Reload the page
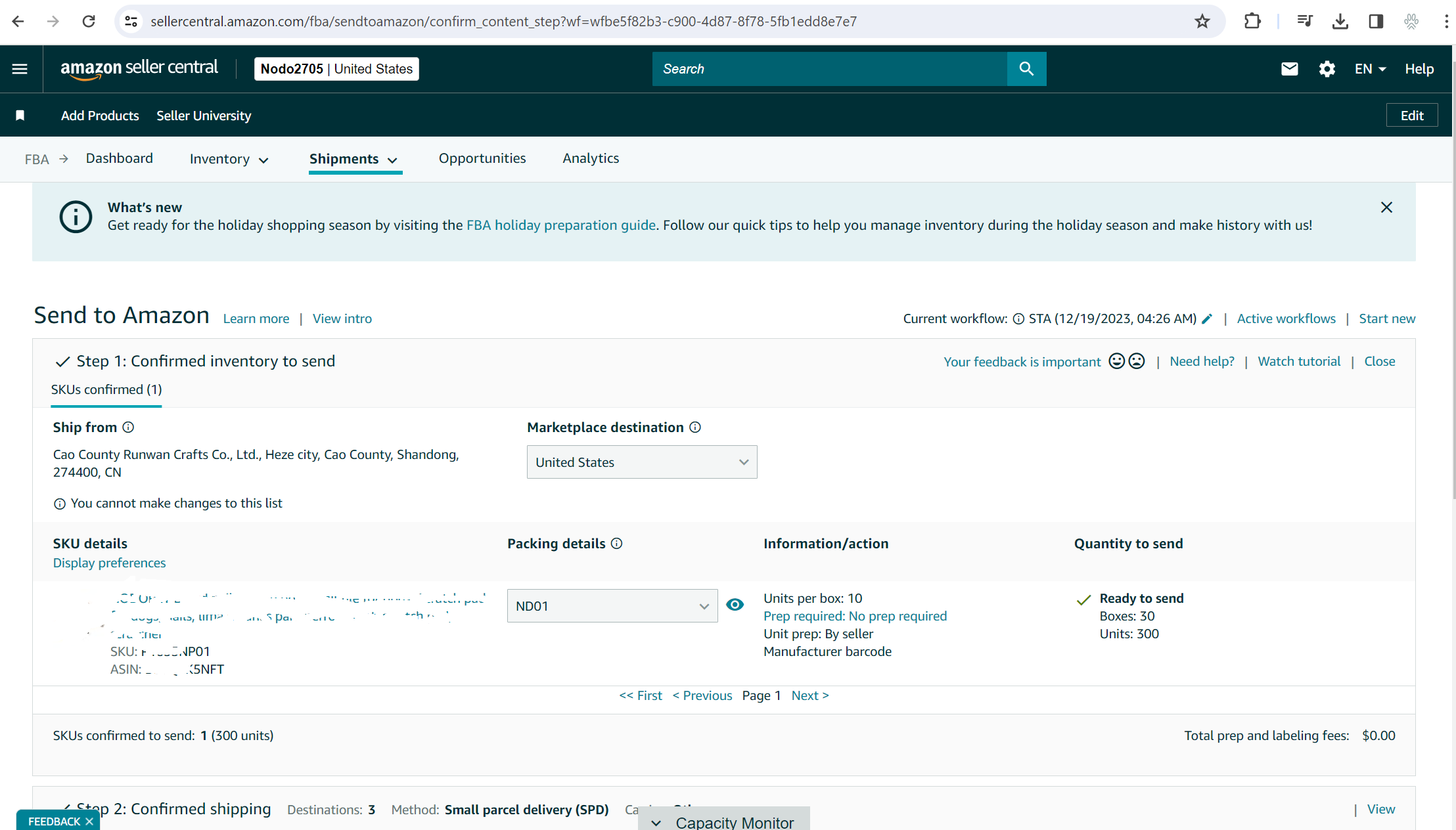This screenshot has width=1456, height=830. tap(89, 21)
